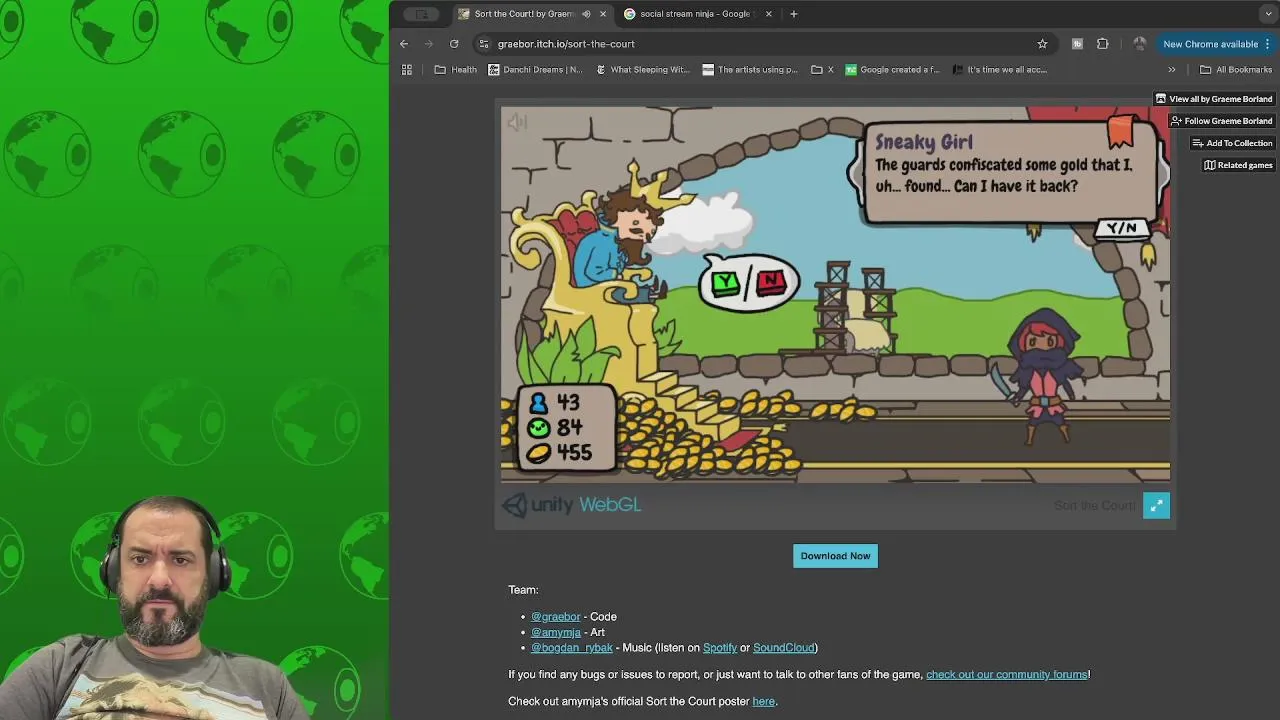Open the SoundCloud link
The width and height of the screenshot is (1280, 720).
(x=784, y=648)
